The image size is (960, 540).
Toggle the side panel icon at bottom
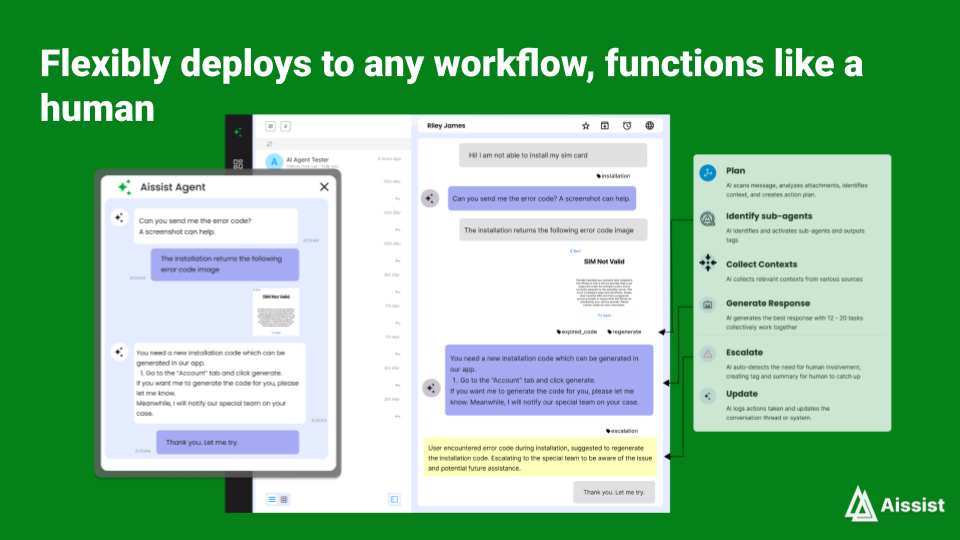[394, 499]
